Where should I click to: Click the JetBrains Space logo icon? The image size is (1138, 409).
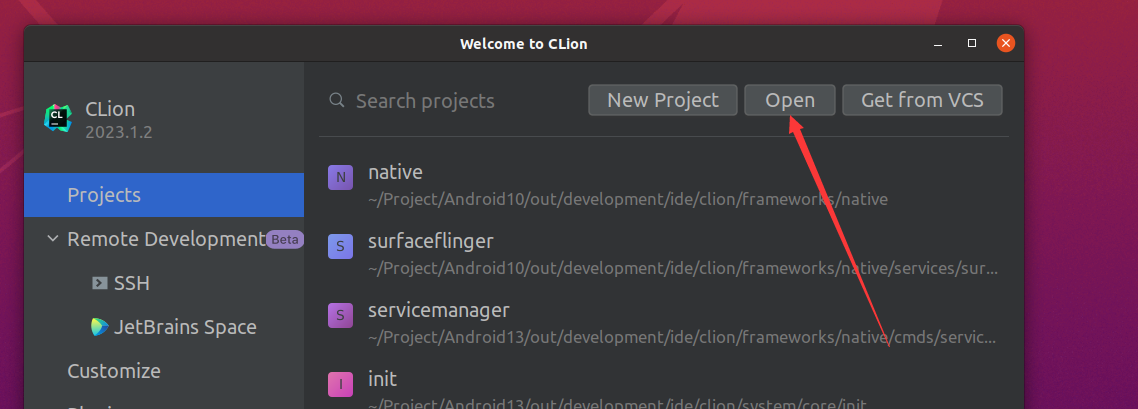click(99, 327)
